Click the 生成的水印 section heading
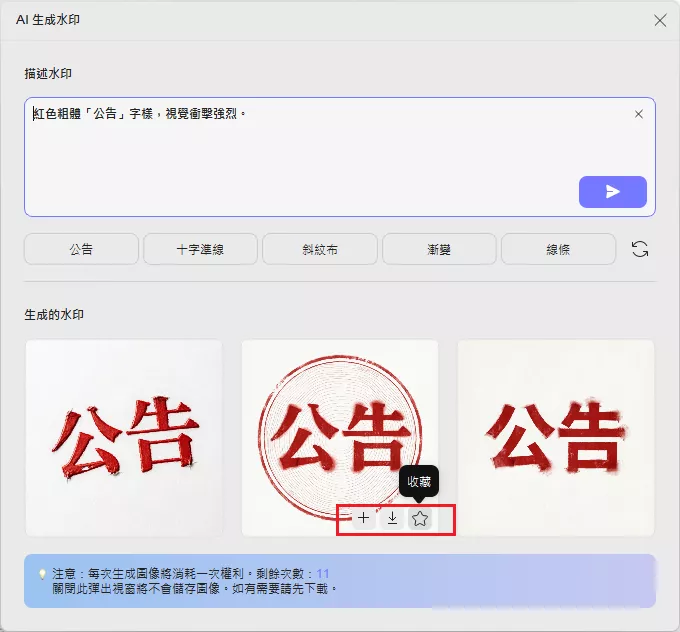 (54, 314)
